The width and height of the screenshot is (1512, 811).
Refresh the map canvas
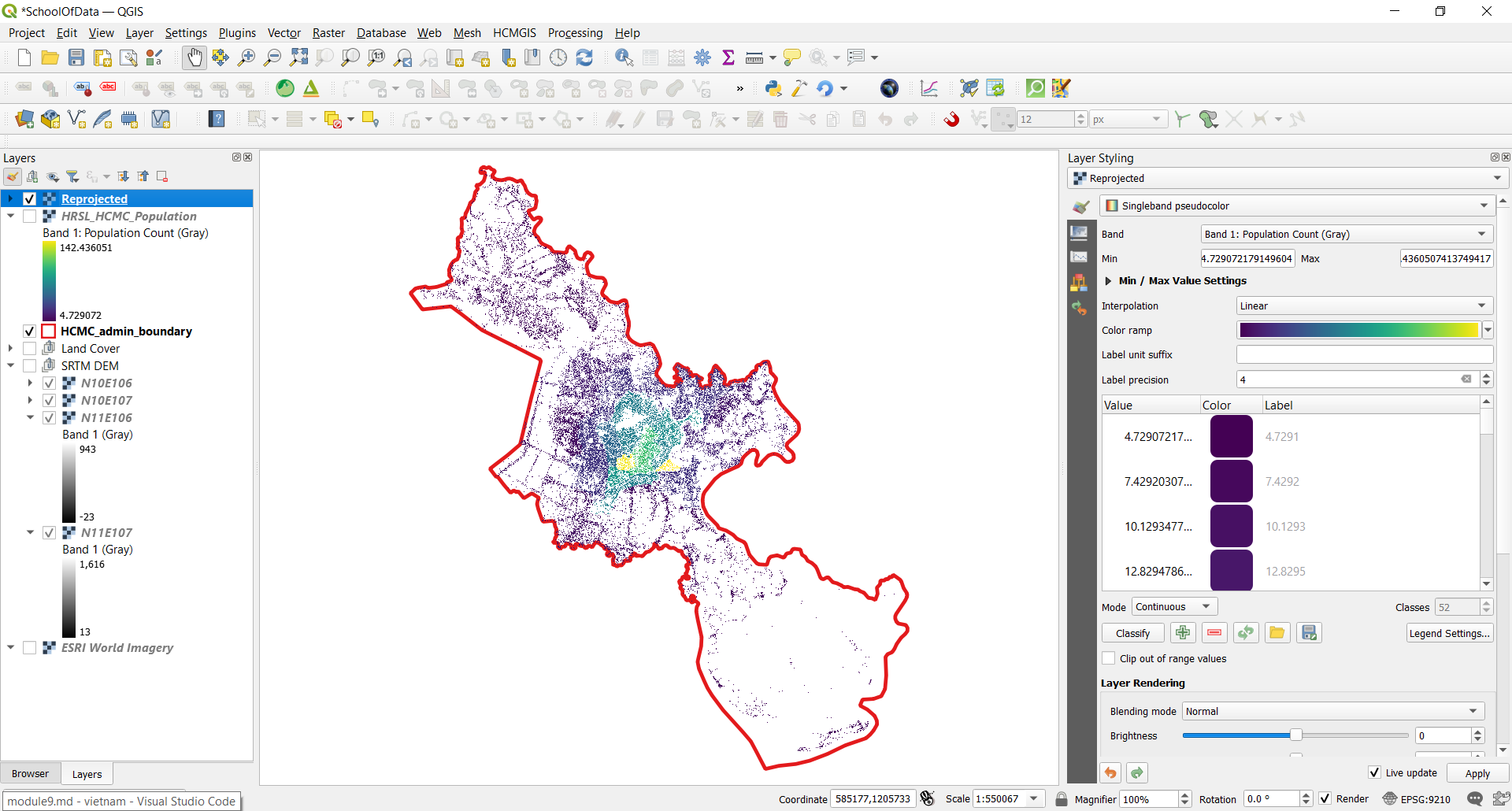click(584, 57)
